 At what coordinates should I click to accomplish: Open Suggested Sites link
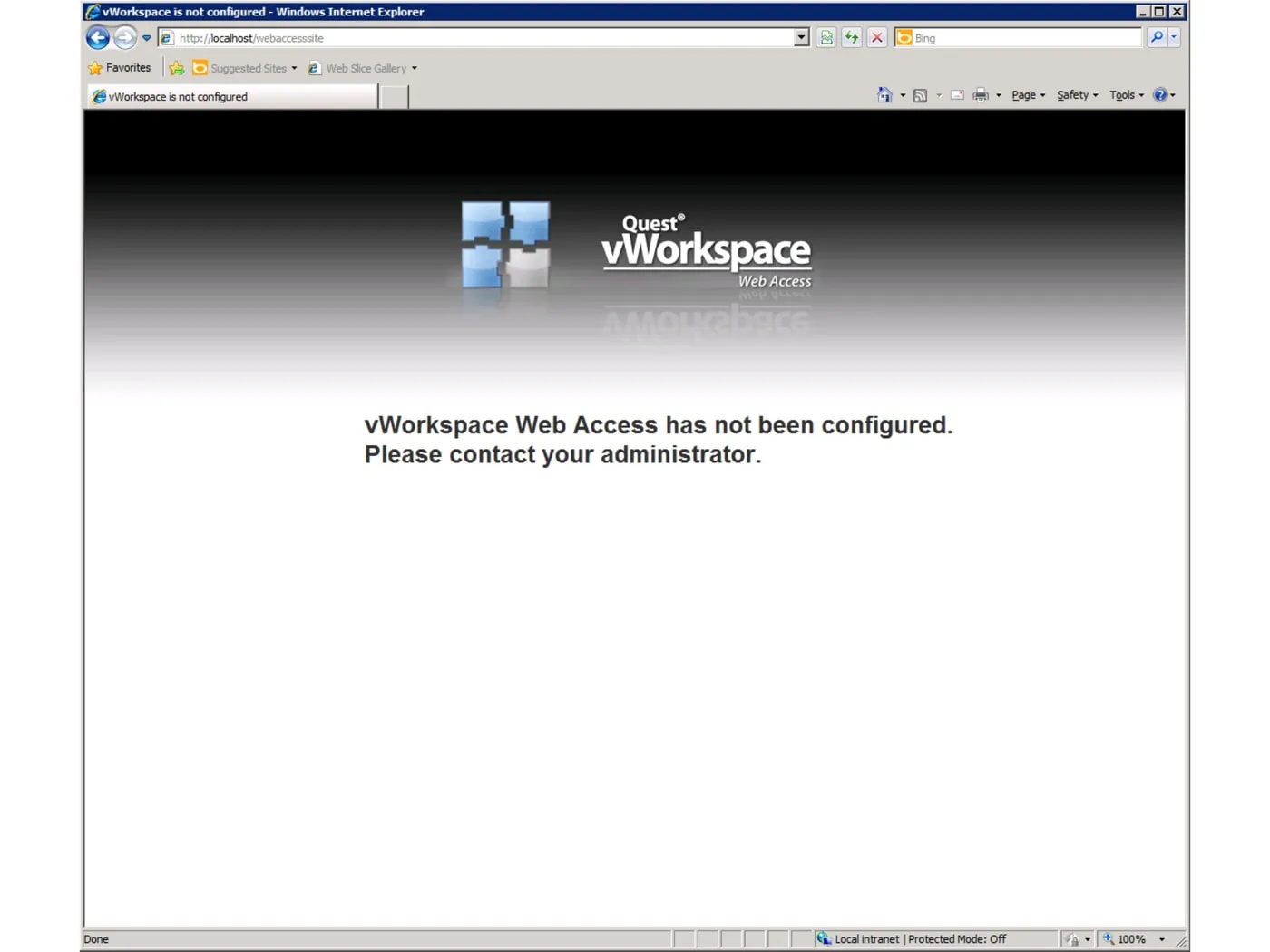coord(245,68)
